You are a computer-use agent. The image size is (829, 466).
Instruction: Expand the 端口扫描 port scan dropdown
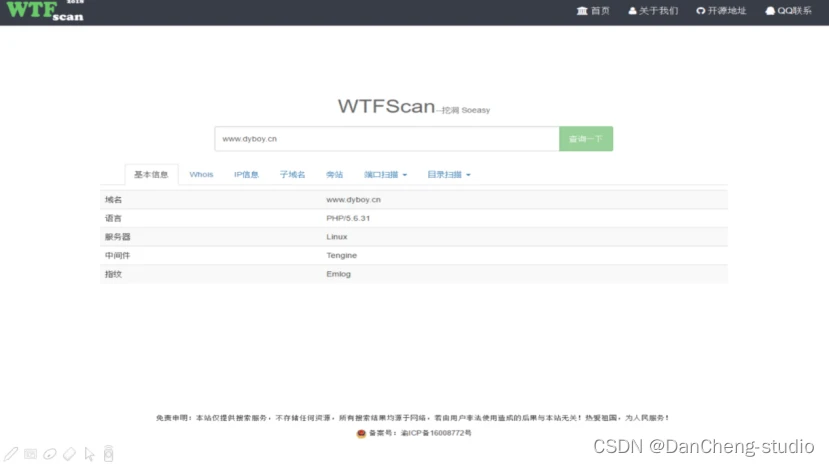pos(386,175)
